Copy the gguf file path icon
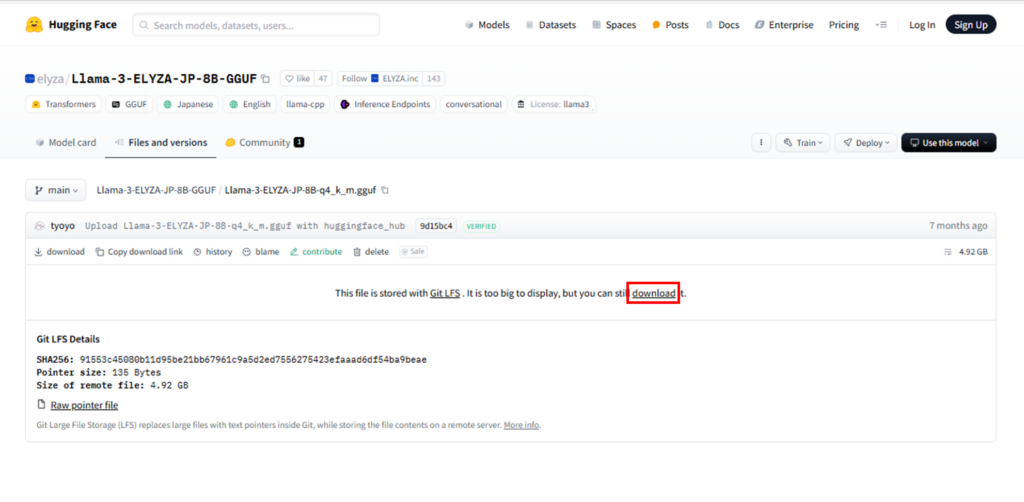Image resolution: width=1024 pixels, height=502 pixels. pyautogui.click(x=385, y=191)
